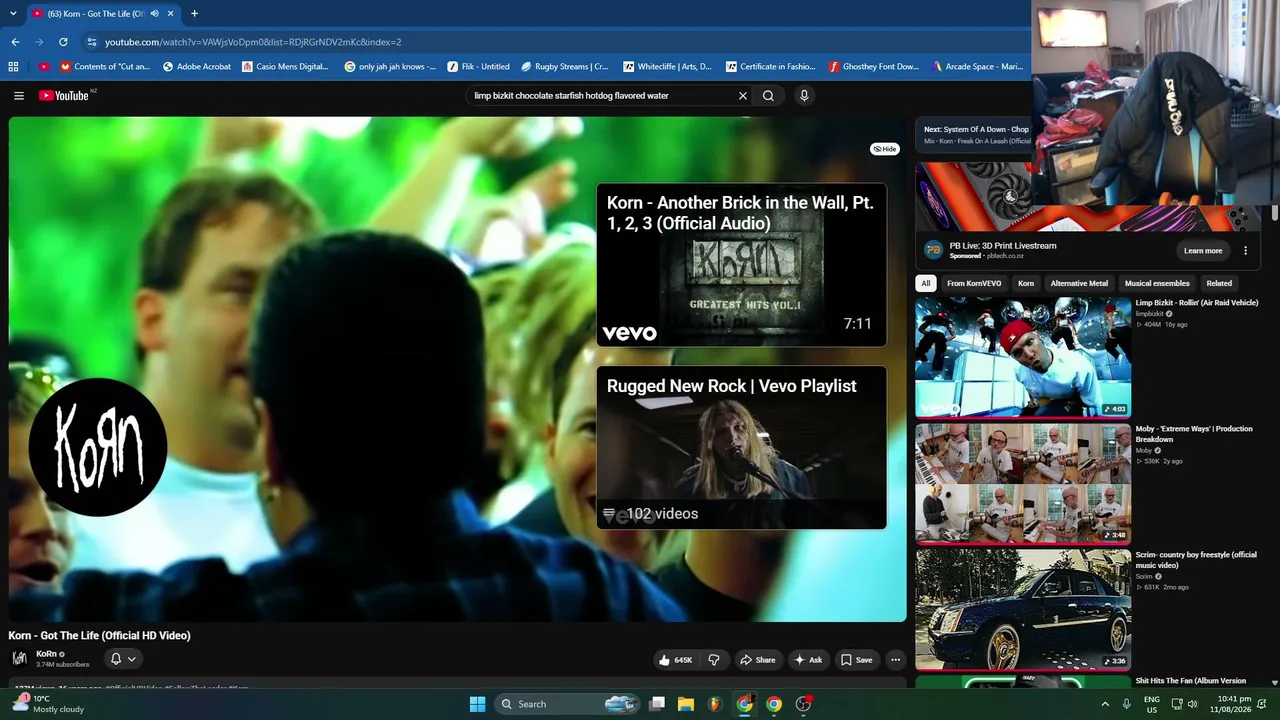Viewport: 1280px width, 720px height.
Task: Expand the subscription notification bell dropdown
Action: [123, 659]
